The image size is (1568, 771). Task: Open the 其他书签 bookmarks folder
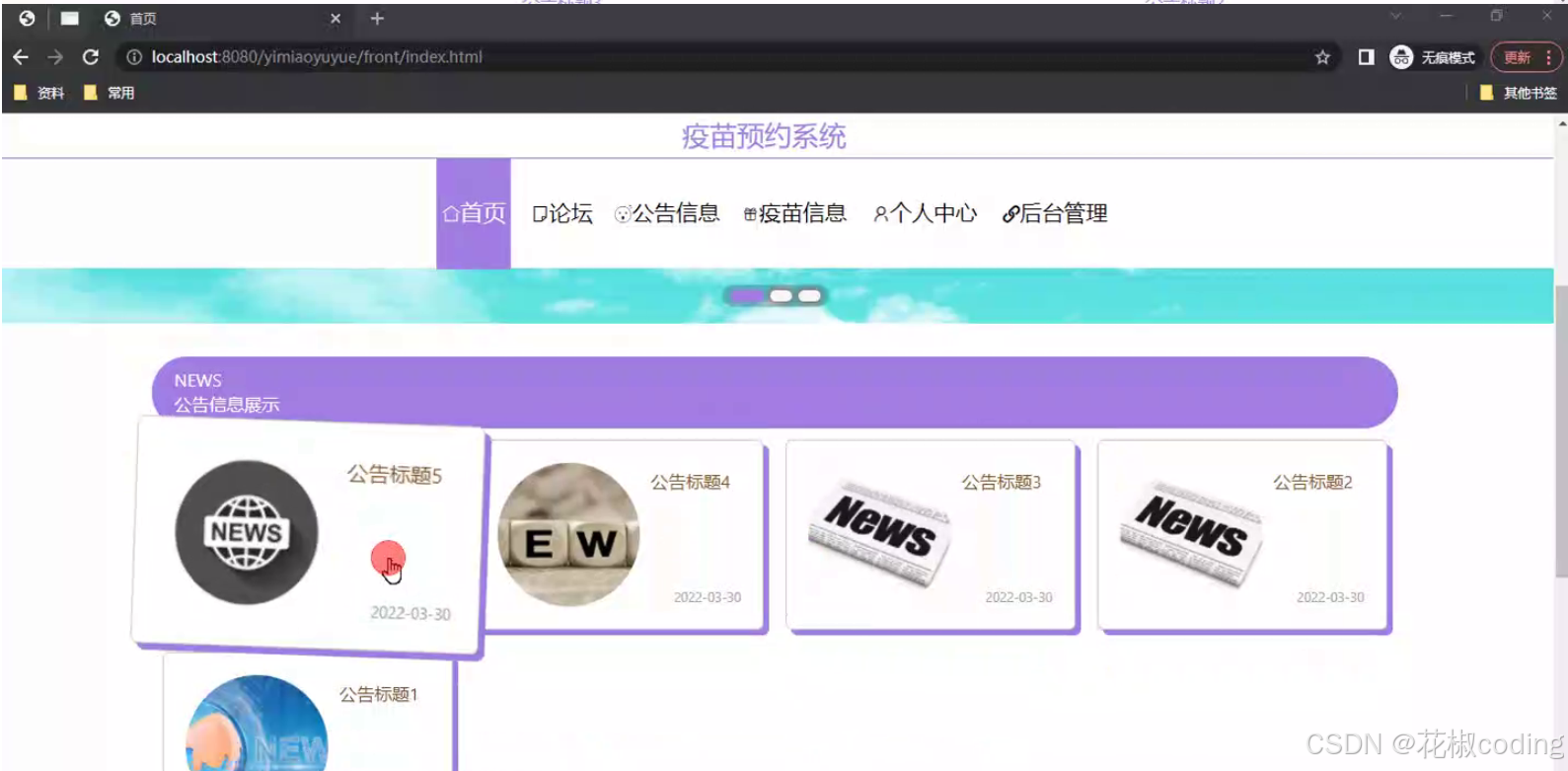1519,93
